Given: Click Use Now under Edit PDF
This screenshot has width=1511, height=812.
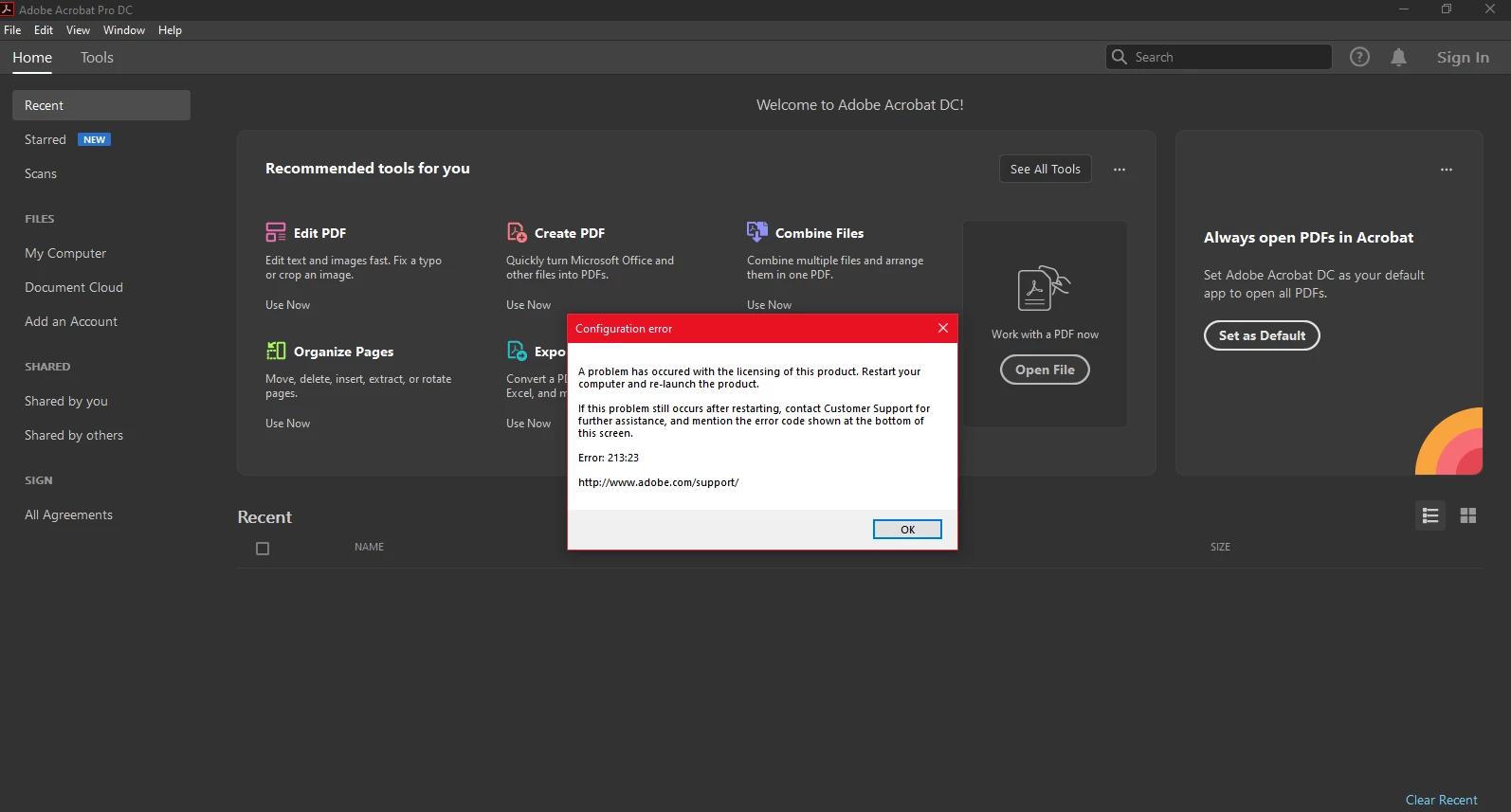Looking at the screenshot, I should pyautogui.click(x=287, y=305).
